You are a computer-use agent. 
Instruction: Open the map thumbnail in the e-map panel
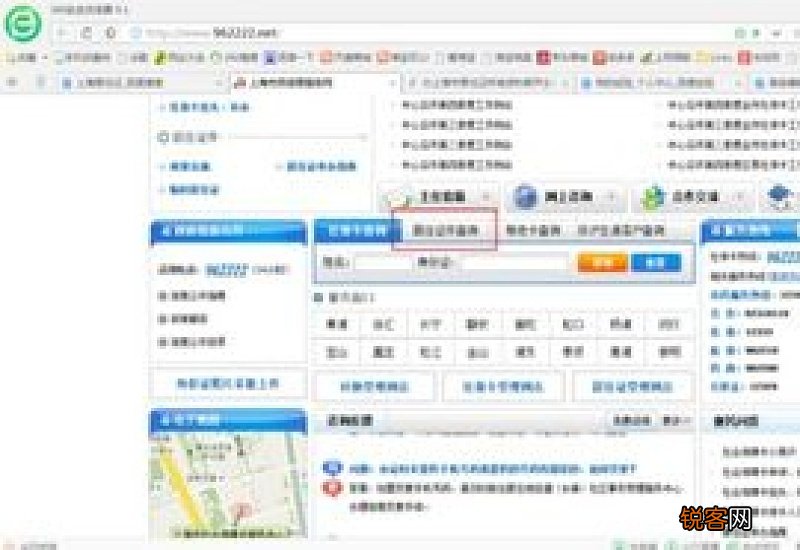[228, 486]
